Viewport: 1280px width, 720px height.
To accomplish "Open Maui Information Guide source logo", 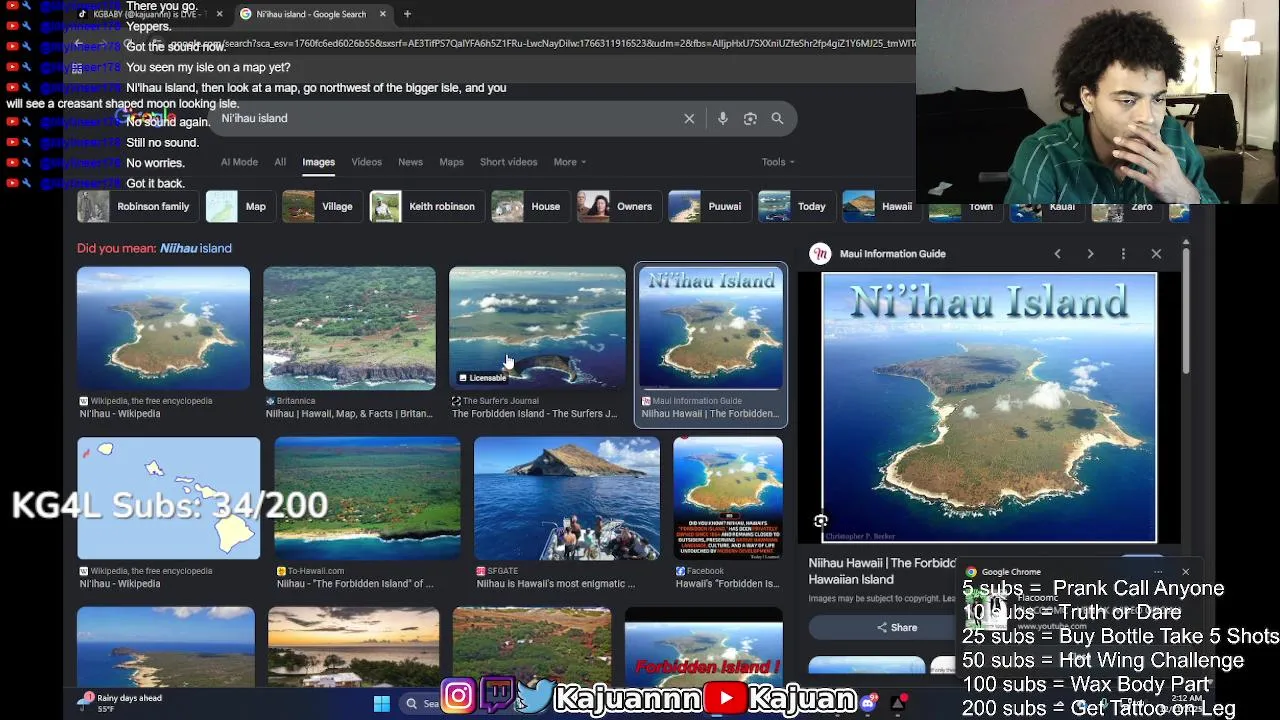I will [x=820, y=254].
